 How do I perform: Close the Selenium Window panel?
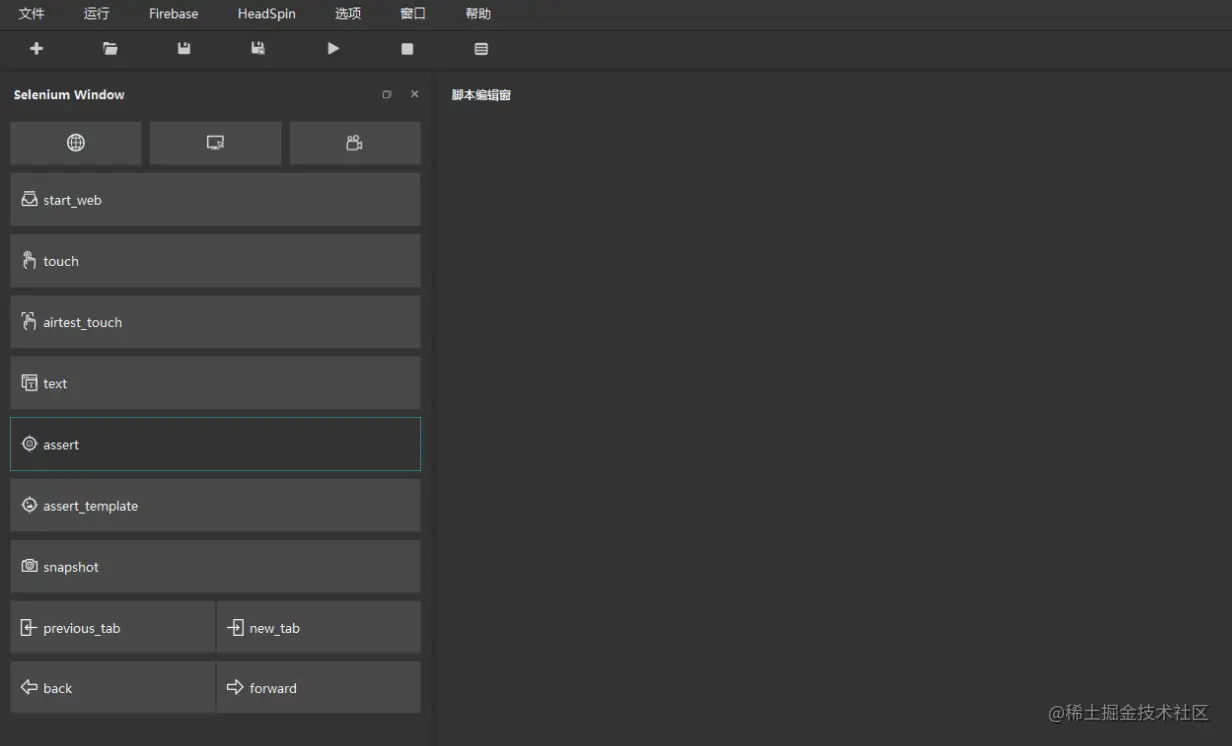[x=415, y=95]
